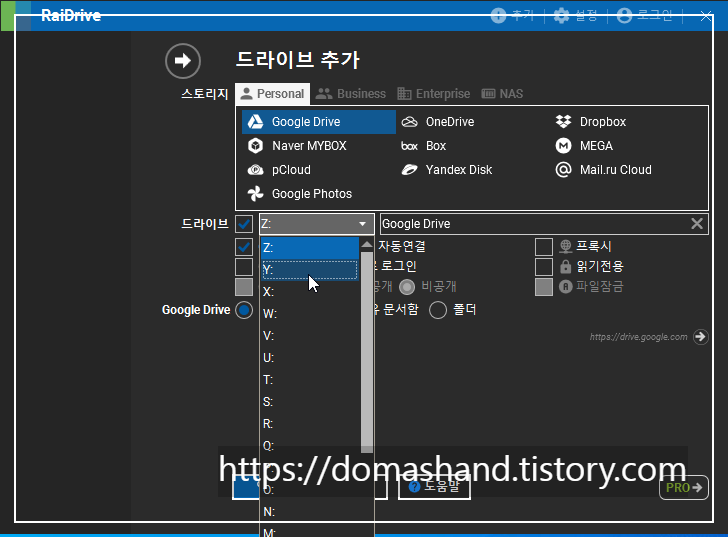Click the arrow next to drive.google.com
This screenshot has height=537, width=728.
700,336
